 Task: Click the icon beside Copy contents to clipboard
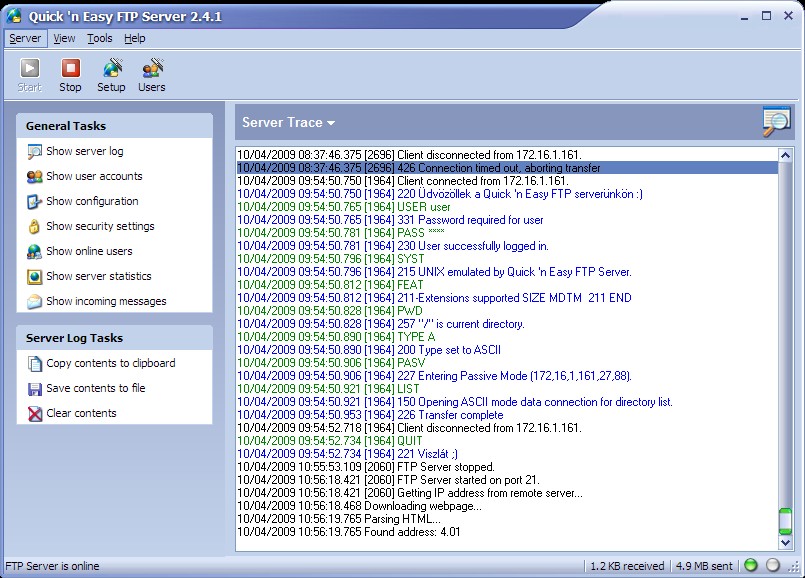click(34, 364)
